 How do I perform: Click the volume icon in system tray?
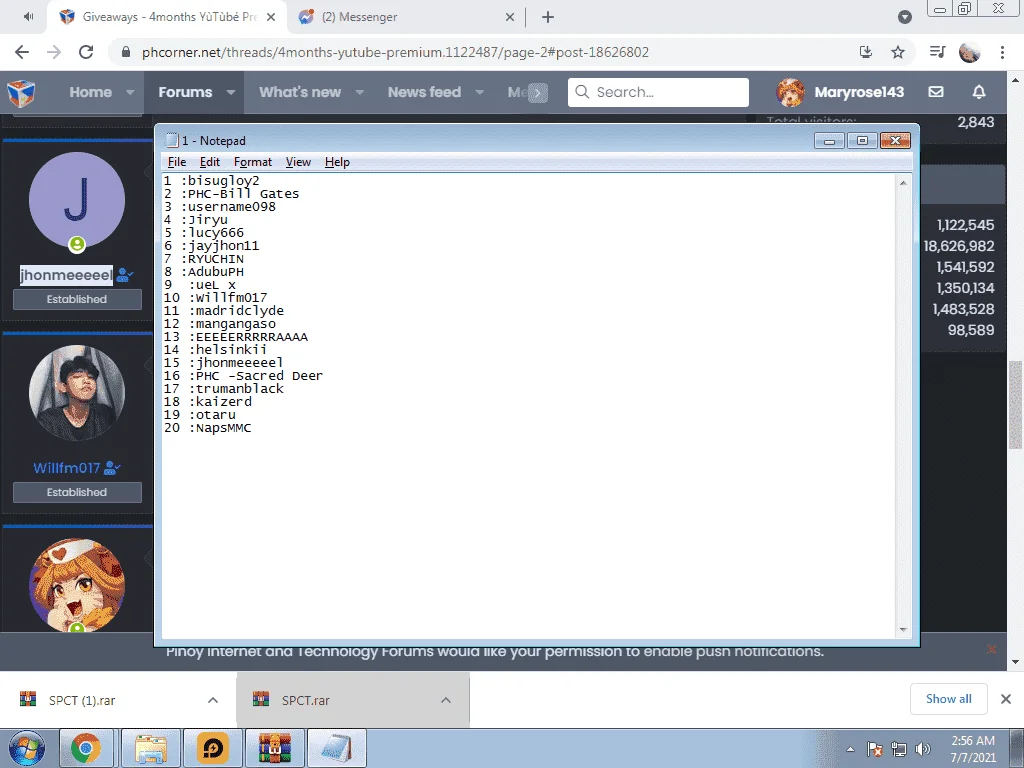(922, 749)
